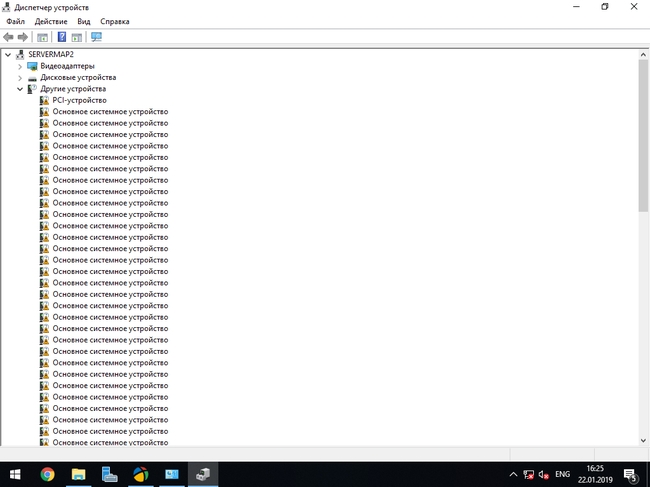
Task: Expand the Дисковые устройства category
Action: pyautogui.click(x=19, y=78)
